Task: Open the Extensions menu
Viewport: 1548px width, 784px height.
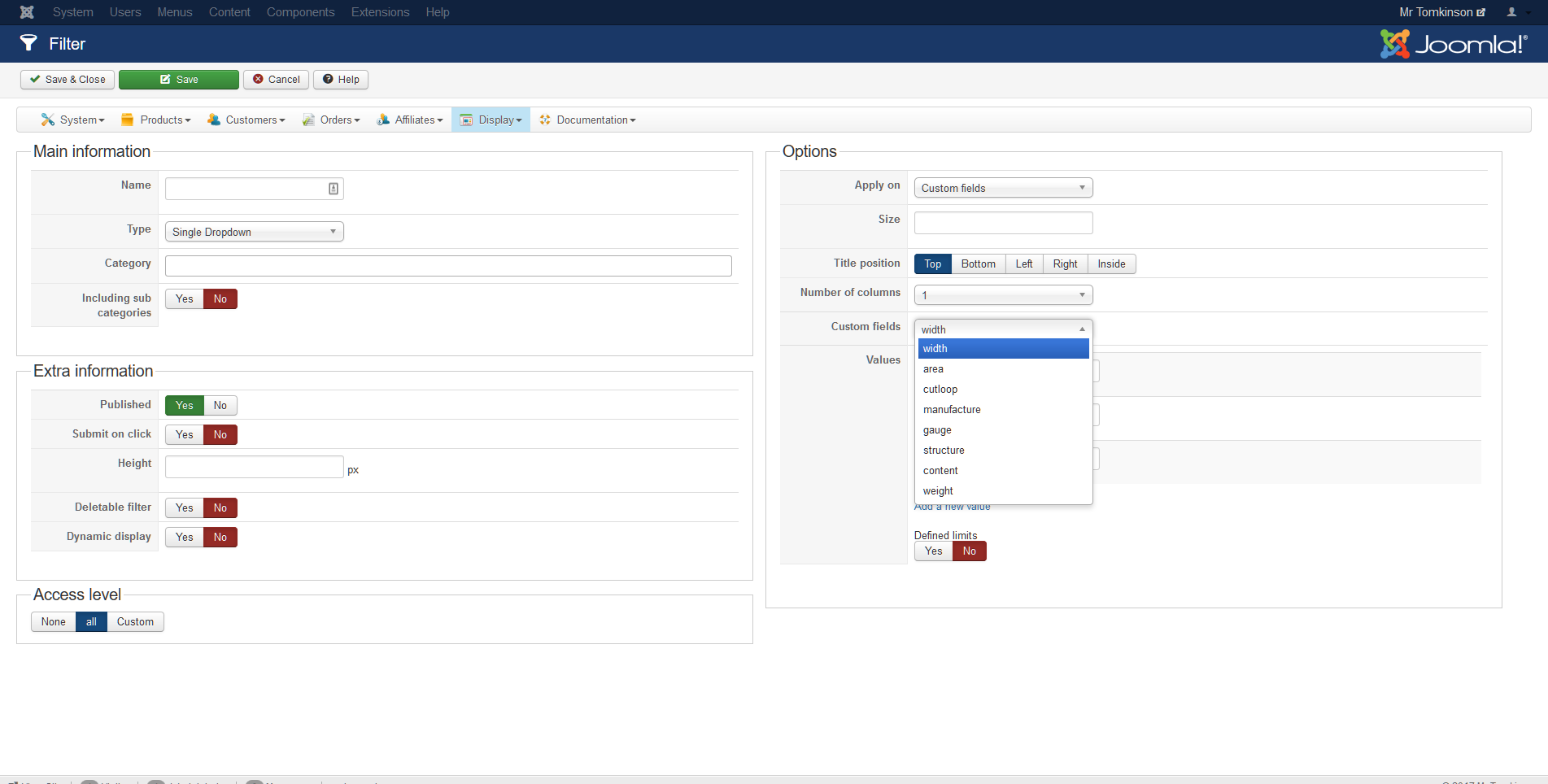Action: coord(381,12)
